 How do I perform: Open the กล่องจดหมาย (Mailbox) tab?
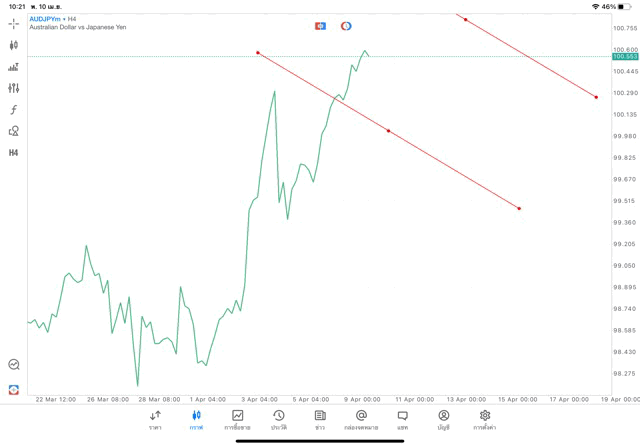tap(361, 420)
